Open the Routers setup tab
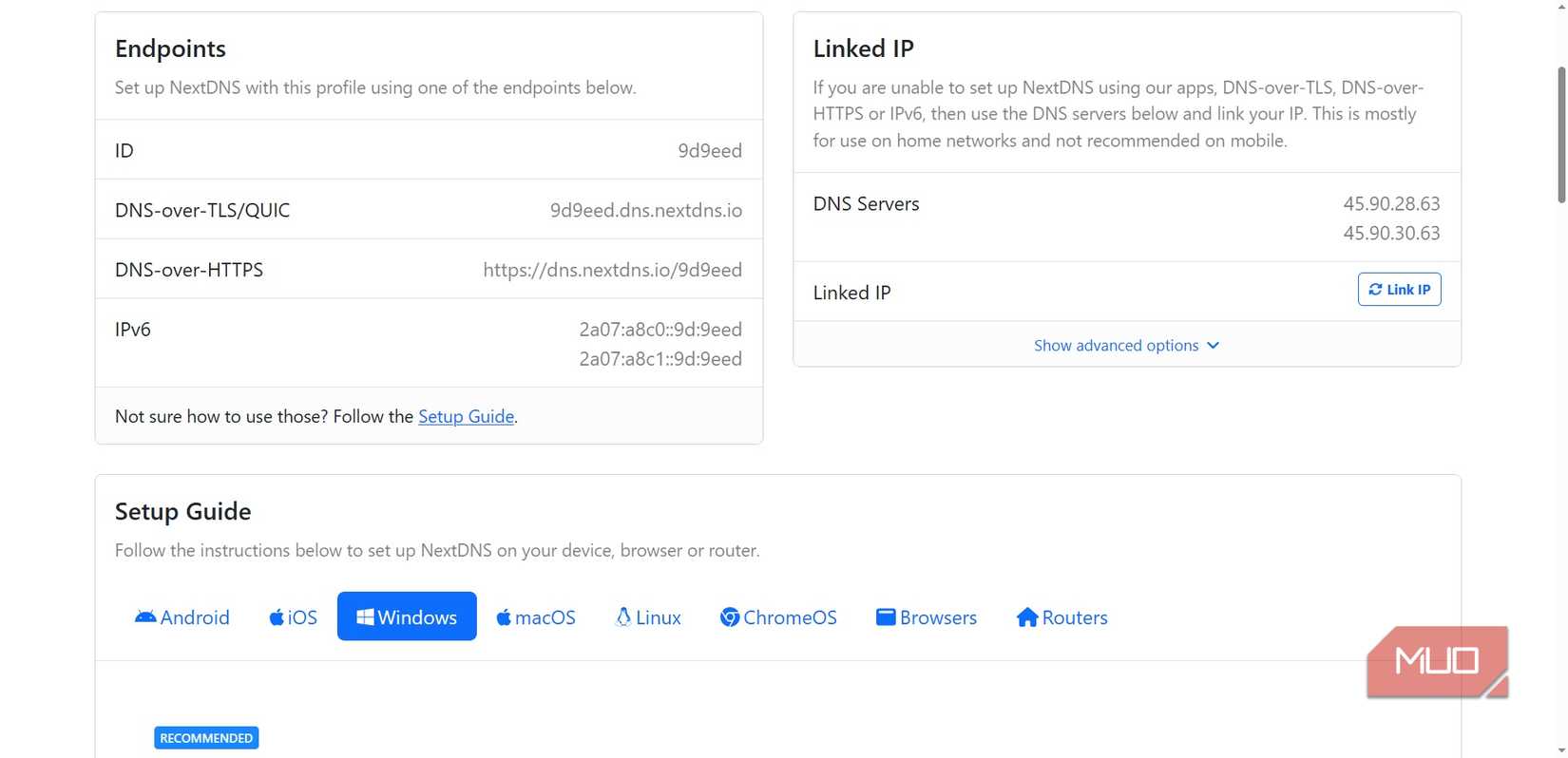 pos(1061,617)
